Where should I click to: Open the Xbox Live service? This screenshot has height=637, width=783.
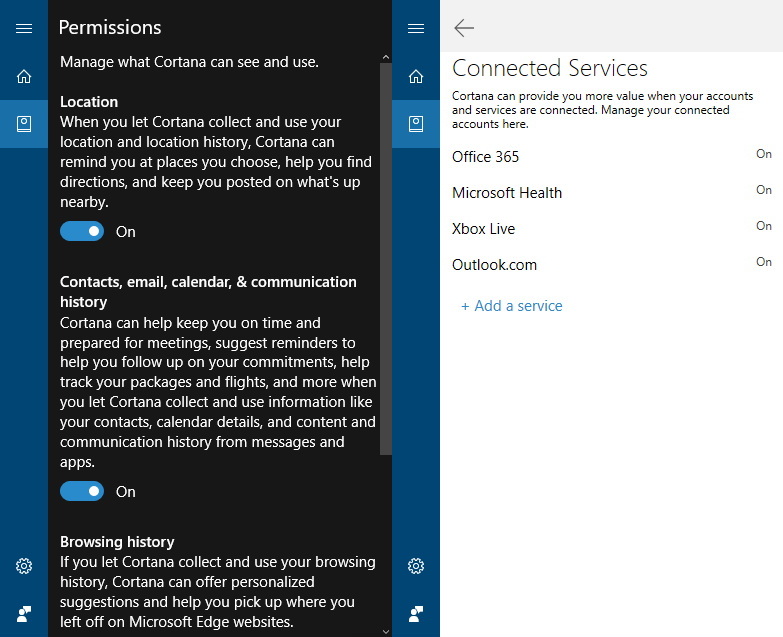612,229
